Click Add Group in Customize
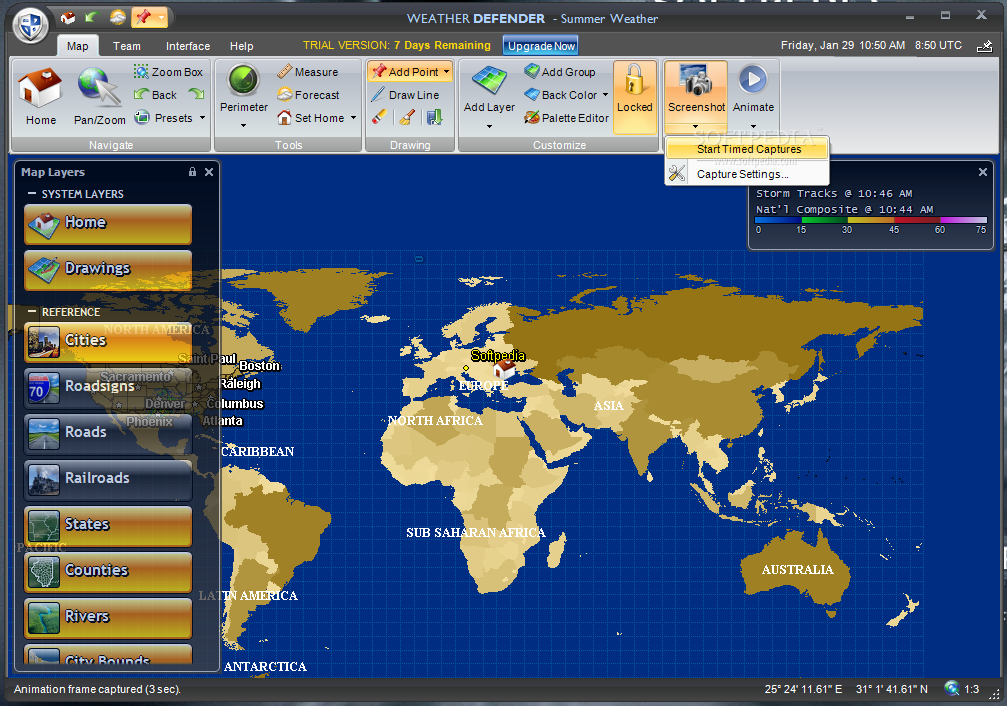The height and width of the screenshot is (706, 1007). click(559, 72)
